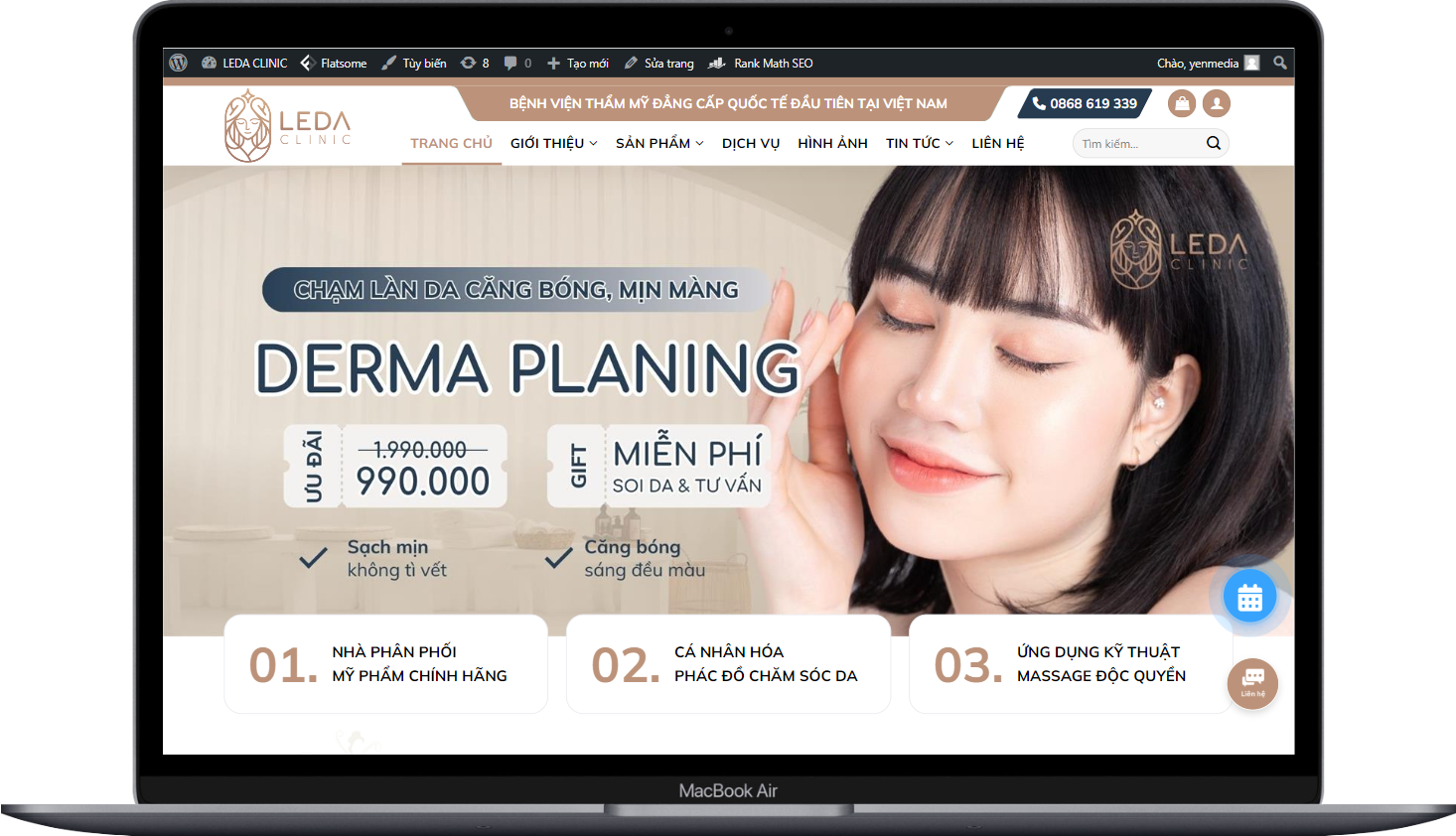Call the 0868 619 339 phone button
1456x836 pixels.
[x=1085, y=103]
